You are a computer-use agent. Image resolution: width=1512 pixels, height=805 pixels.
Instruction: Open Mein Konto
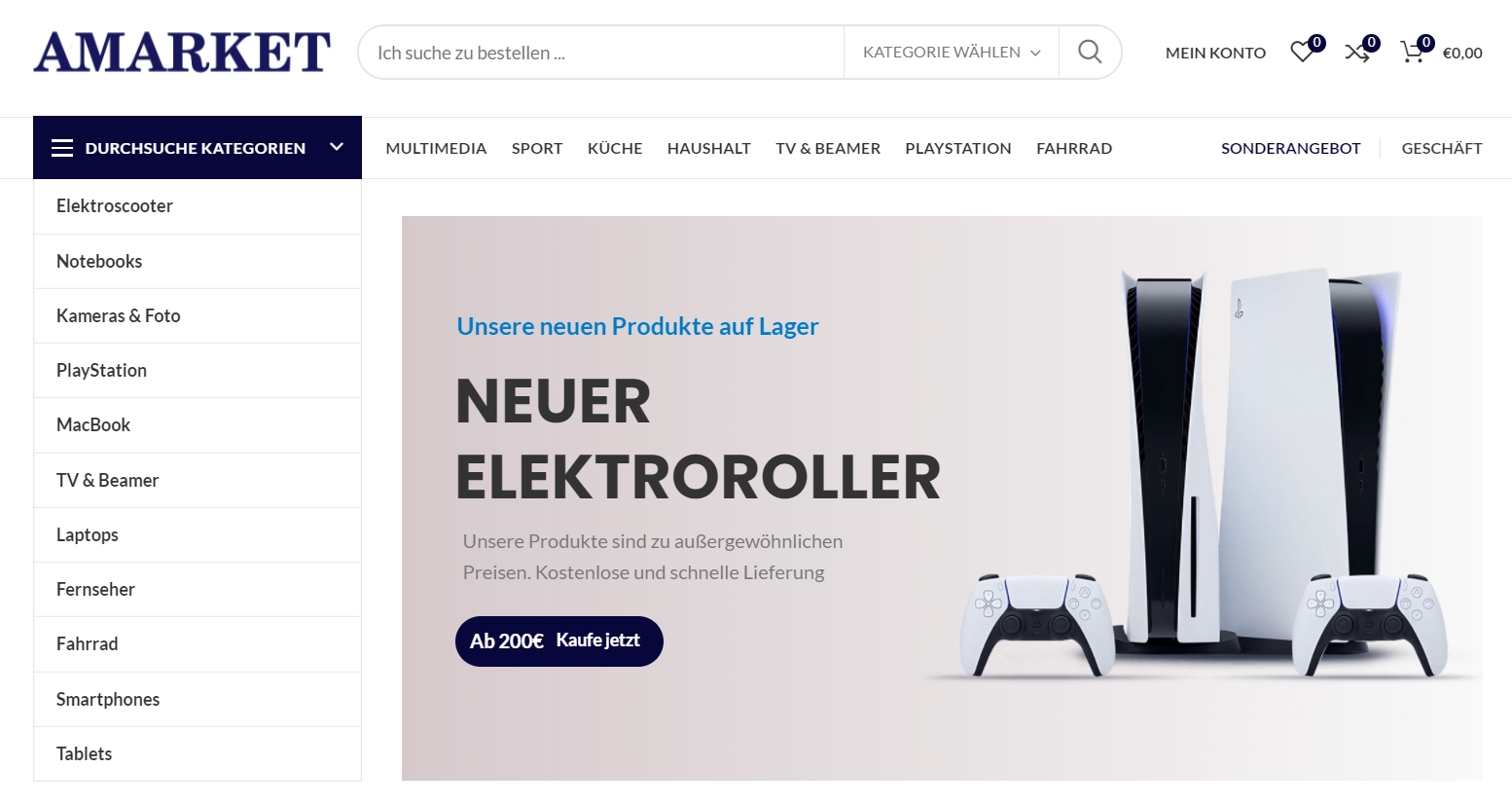1215,53
